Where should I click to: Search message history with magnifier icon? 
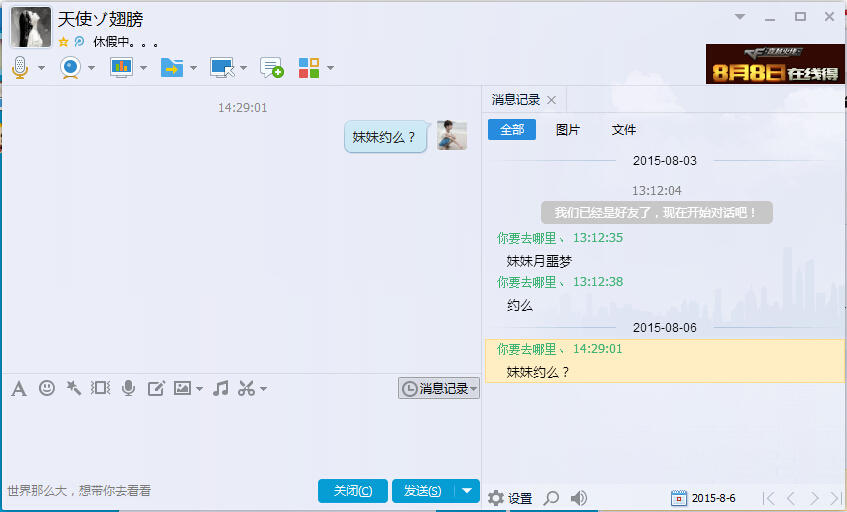click(x=551, y=498)
